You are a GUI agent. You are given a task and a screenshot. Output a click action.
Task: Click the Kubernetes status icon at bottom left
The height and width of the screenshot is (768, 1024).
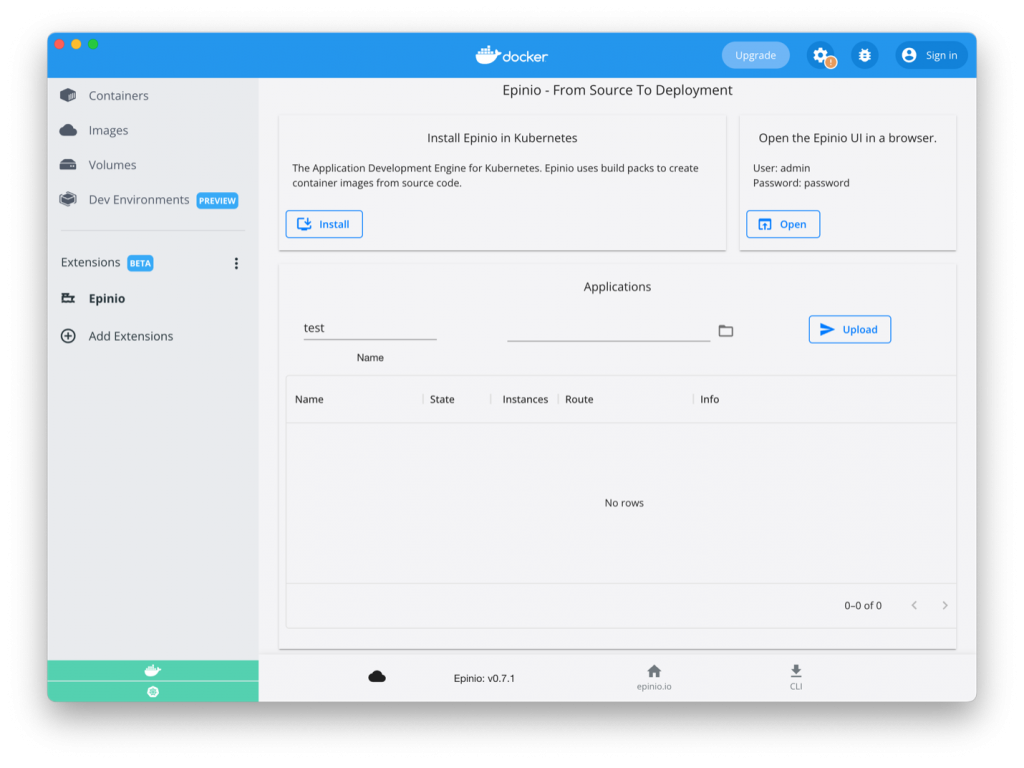pos(152,692)
